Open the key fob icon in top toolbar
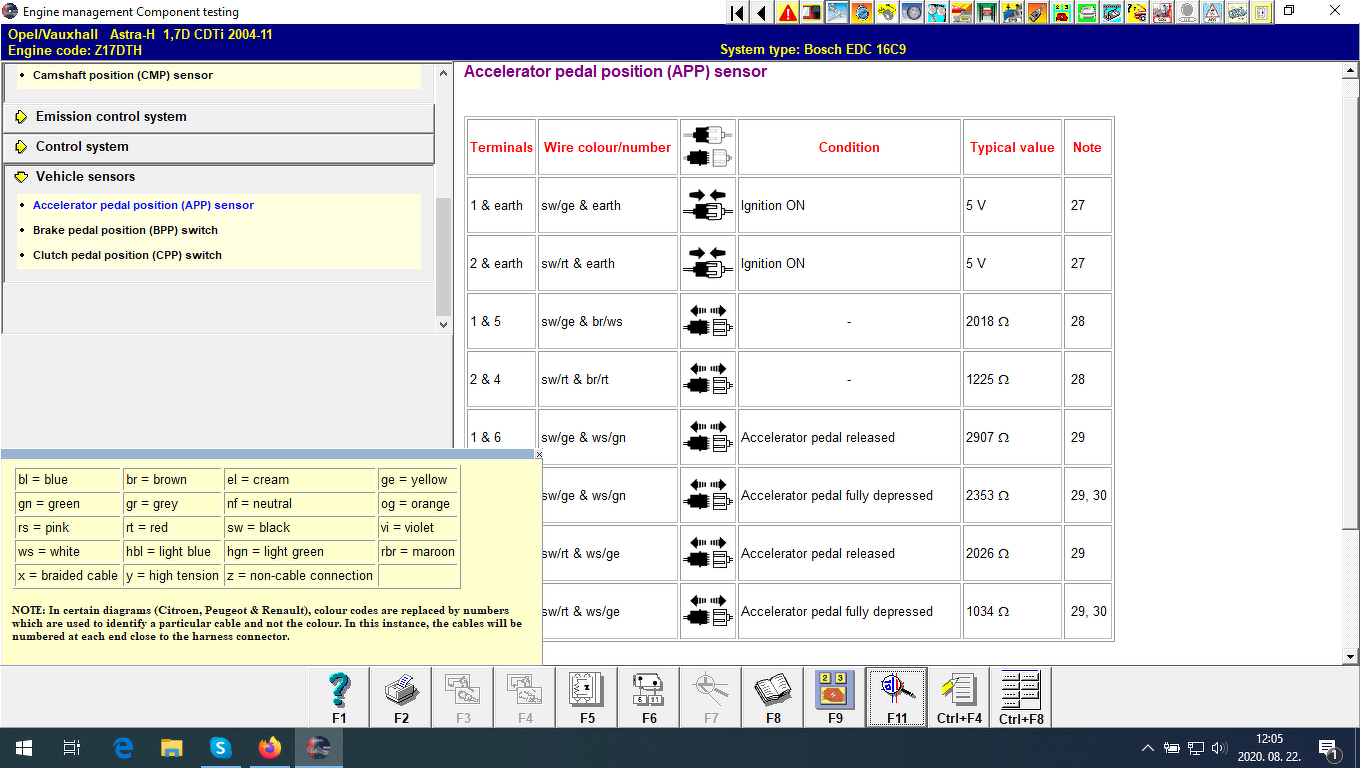 1036,12
